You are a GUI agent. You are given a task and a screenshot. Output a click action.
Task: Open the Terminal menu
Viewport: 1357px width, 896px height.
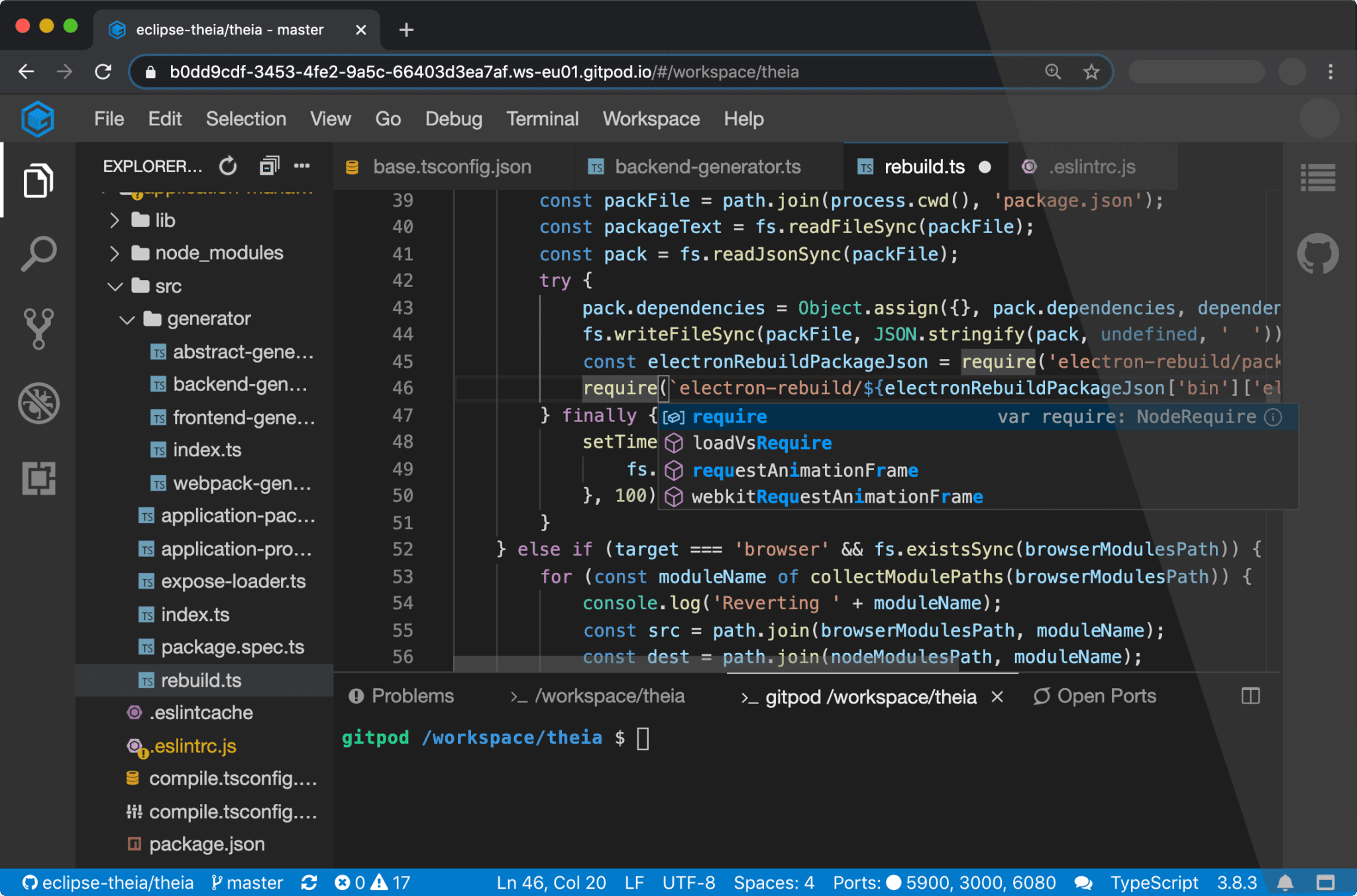542,119
